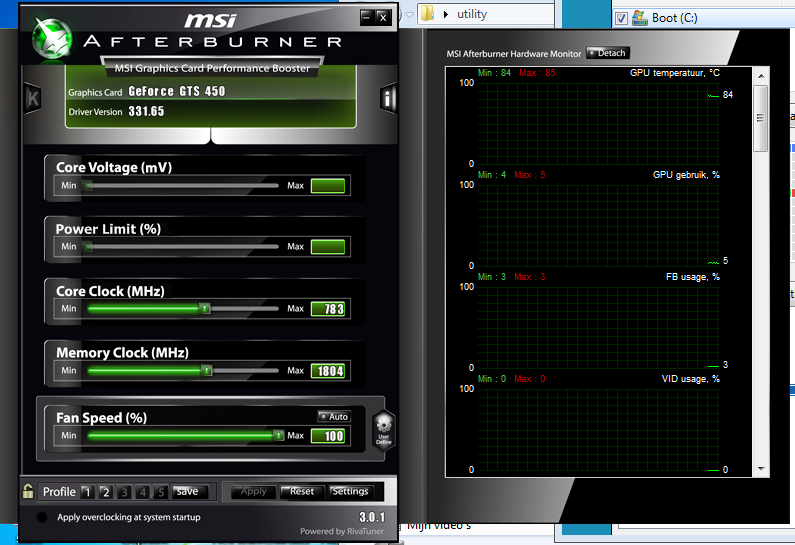Click the Reset button
The width and height of the screenshot is (795, 545).
click(302, 491)
